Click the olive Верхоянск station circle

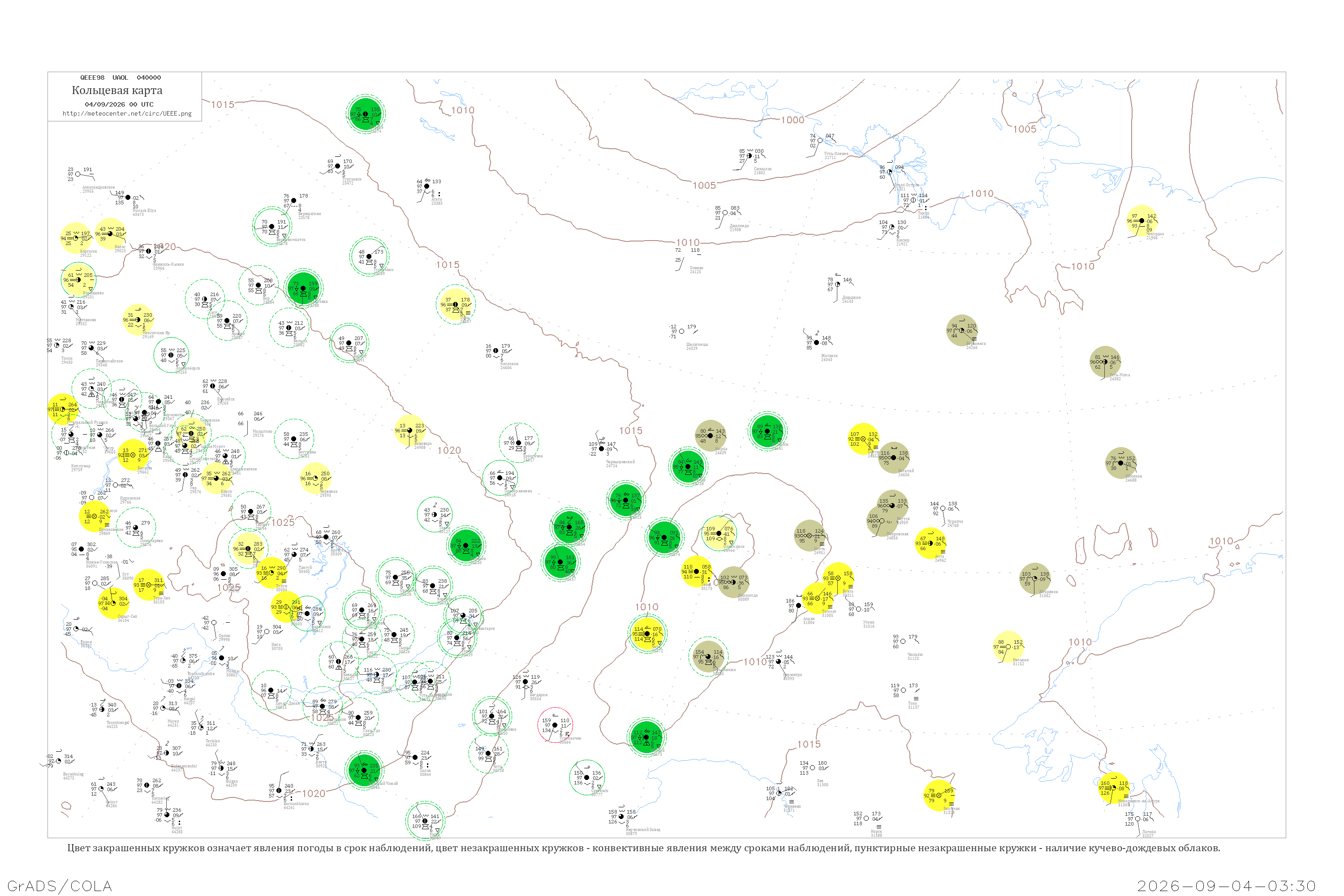962,330
